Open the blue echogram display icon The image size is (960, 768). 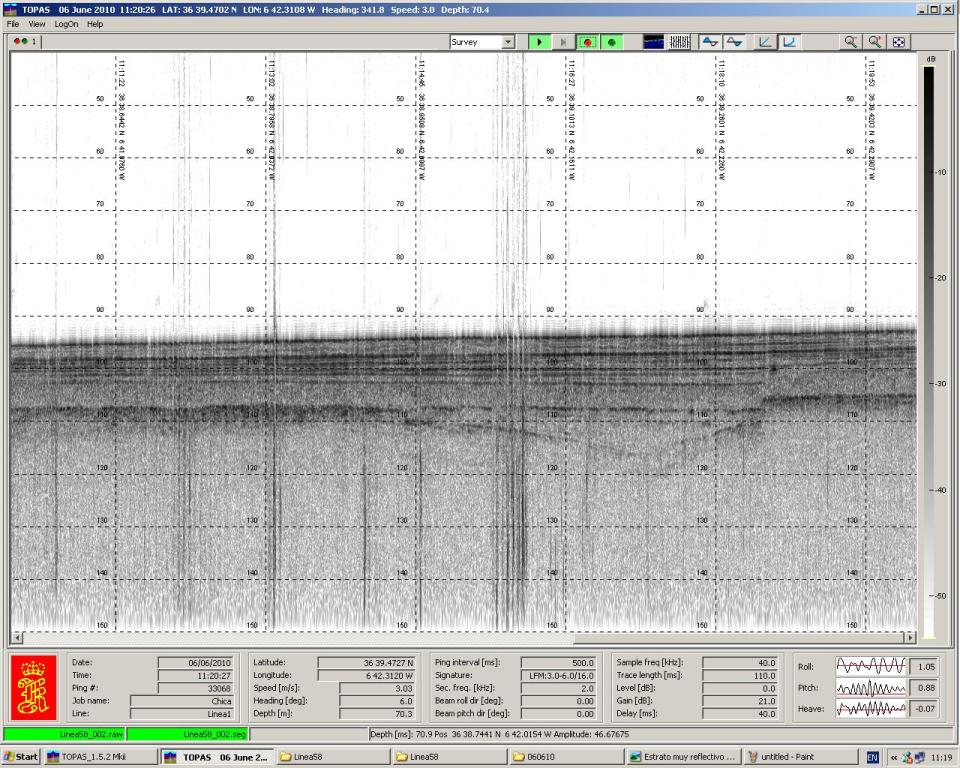654,42
